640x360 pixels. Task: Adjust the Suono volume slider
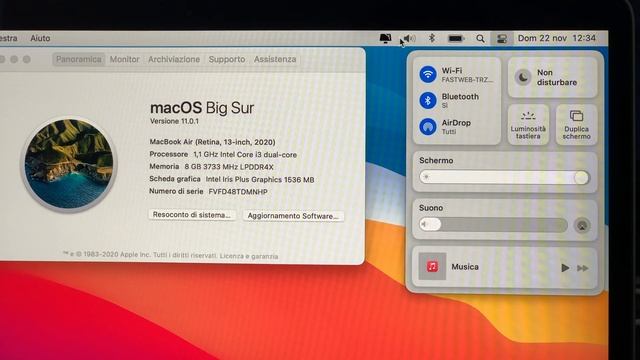point(493,224)
